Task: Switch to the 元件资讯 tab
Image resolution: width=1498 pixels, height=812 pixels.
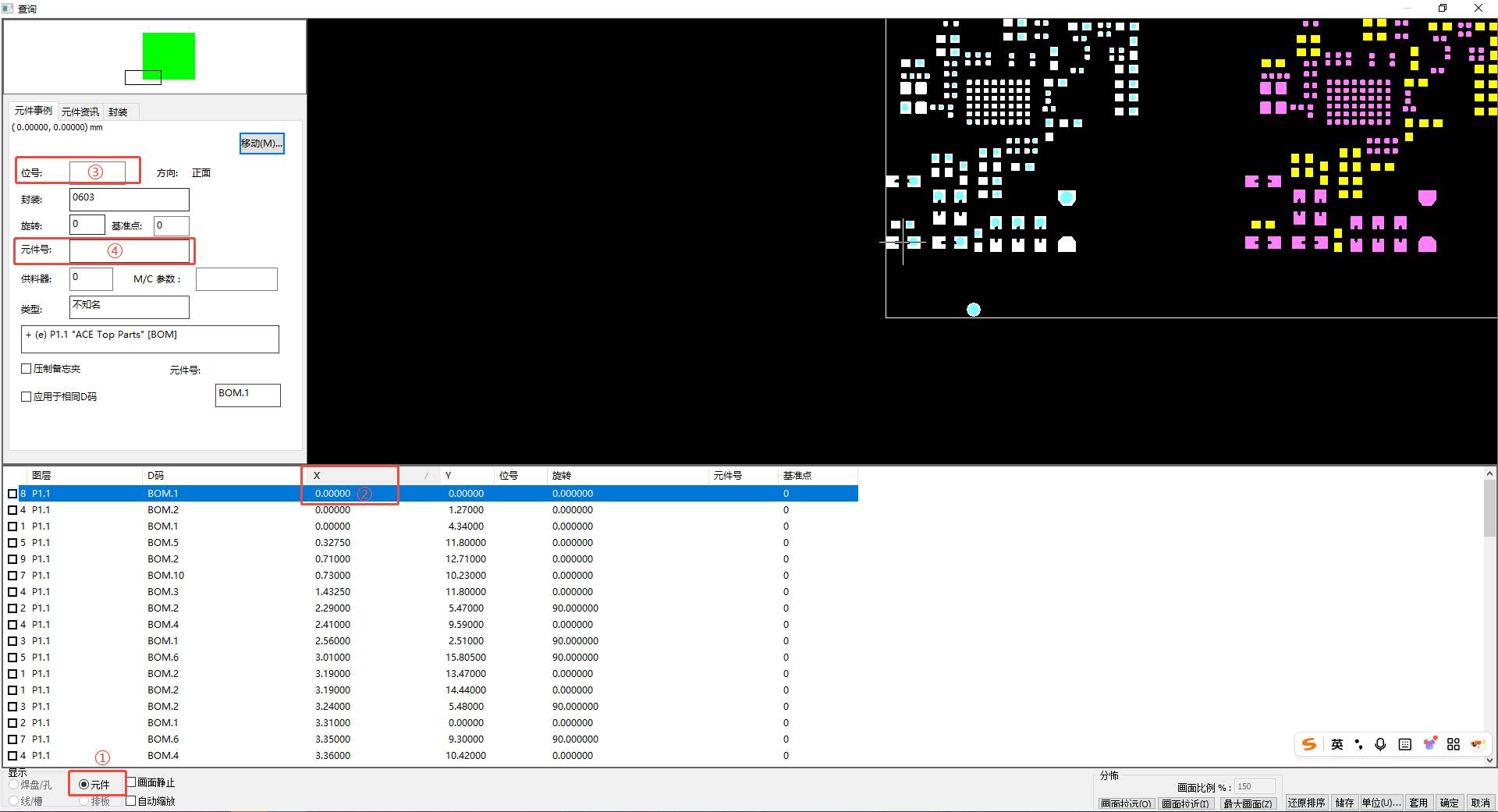Action: click(x=80, y=112)
